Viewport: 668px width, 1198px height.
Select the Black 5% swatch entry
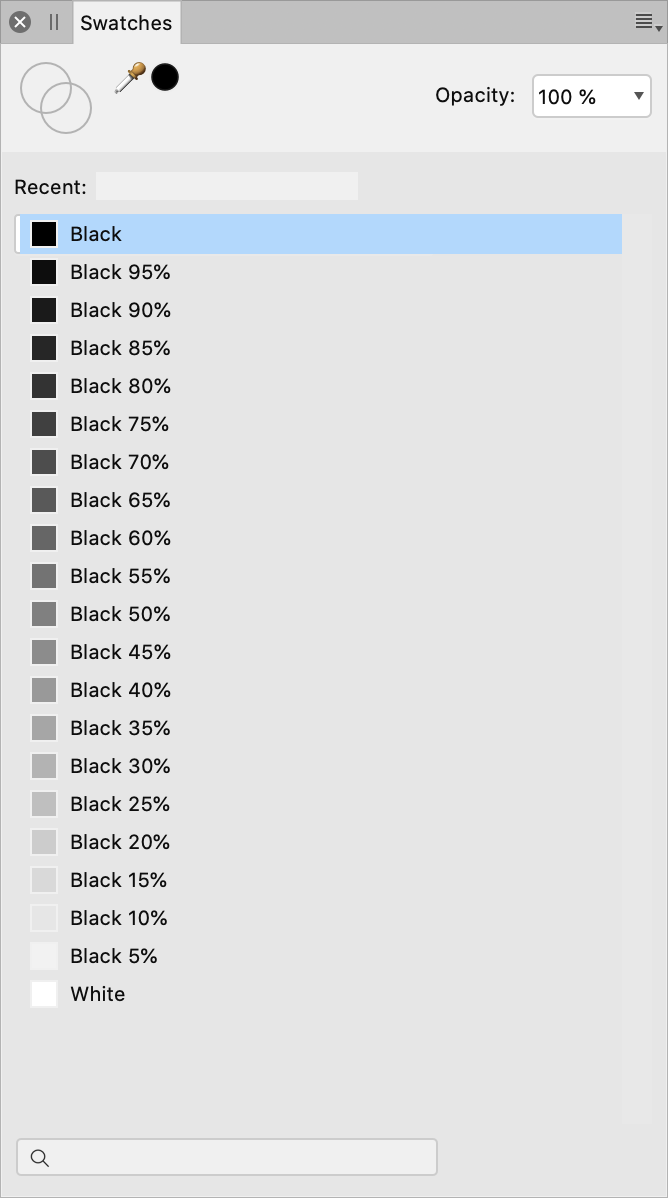(319, 956)
